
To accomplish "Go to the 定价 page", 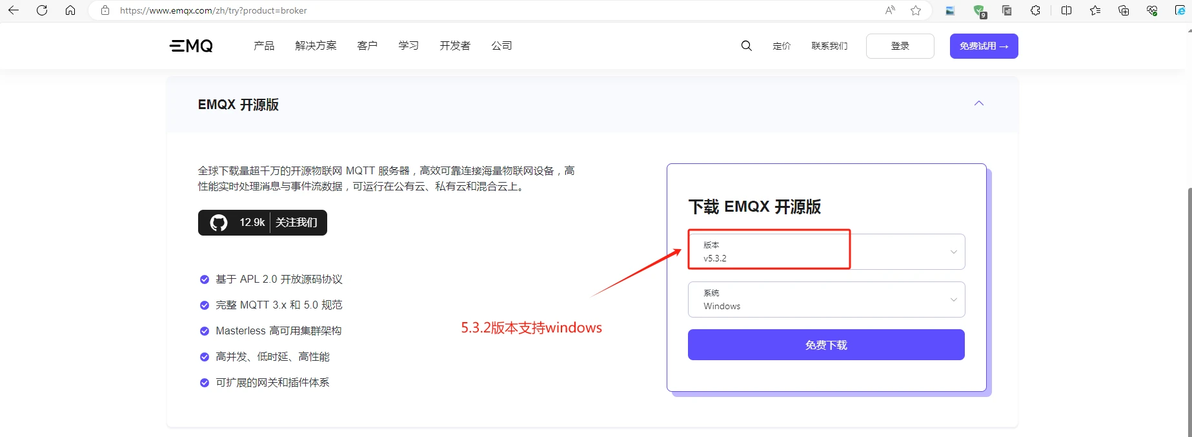I will (781, 46).
